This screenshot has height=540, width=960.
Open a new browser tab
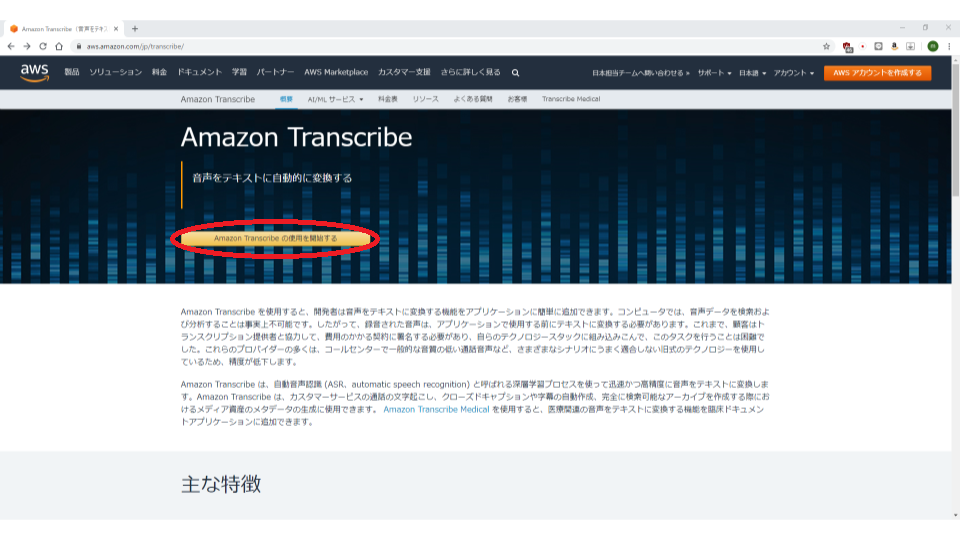click(x=135, y=29)
